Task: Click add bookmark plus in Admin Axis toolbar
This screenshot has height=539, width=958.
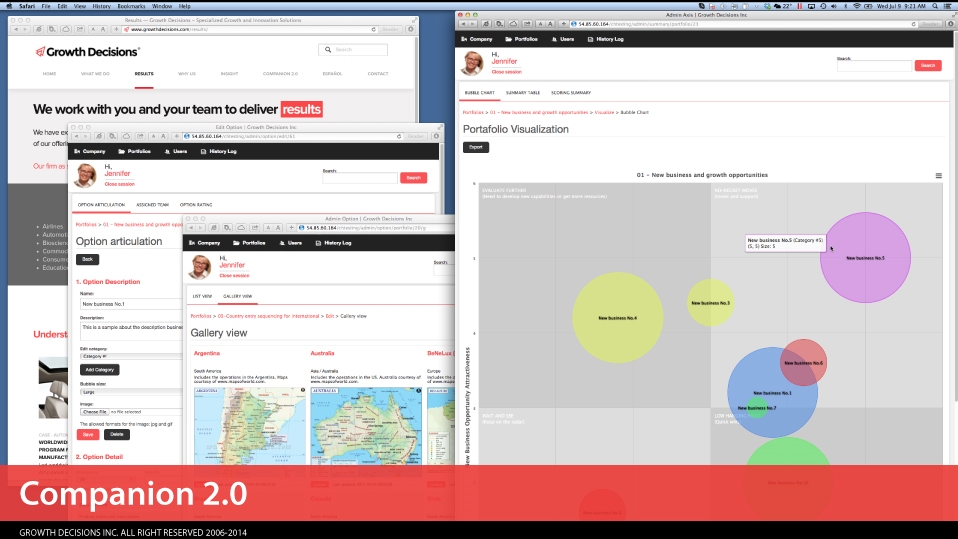Action: point(563,24)
